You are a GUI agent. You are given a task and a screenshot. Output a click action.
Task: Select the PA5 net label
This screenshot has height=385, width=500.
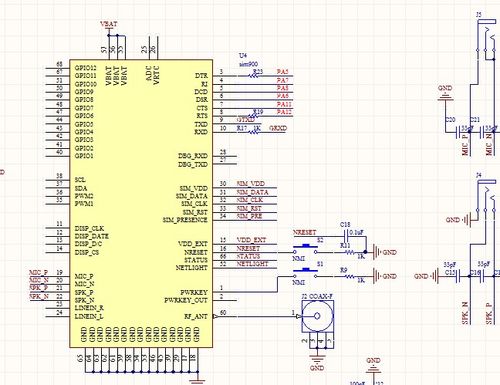pos(282,72)
